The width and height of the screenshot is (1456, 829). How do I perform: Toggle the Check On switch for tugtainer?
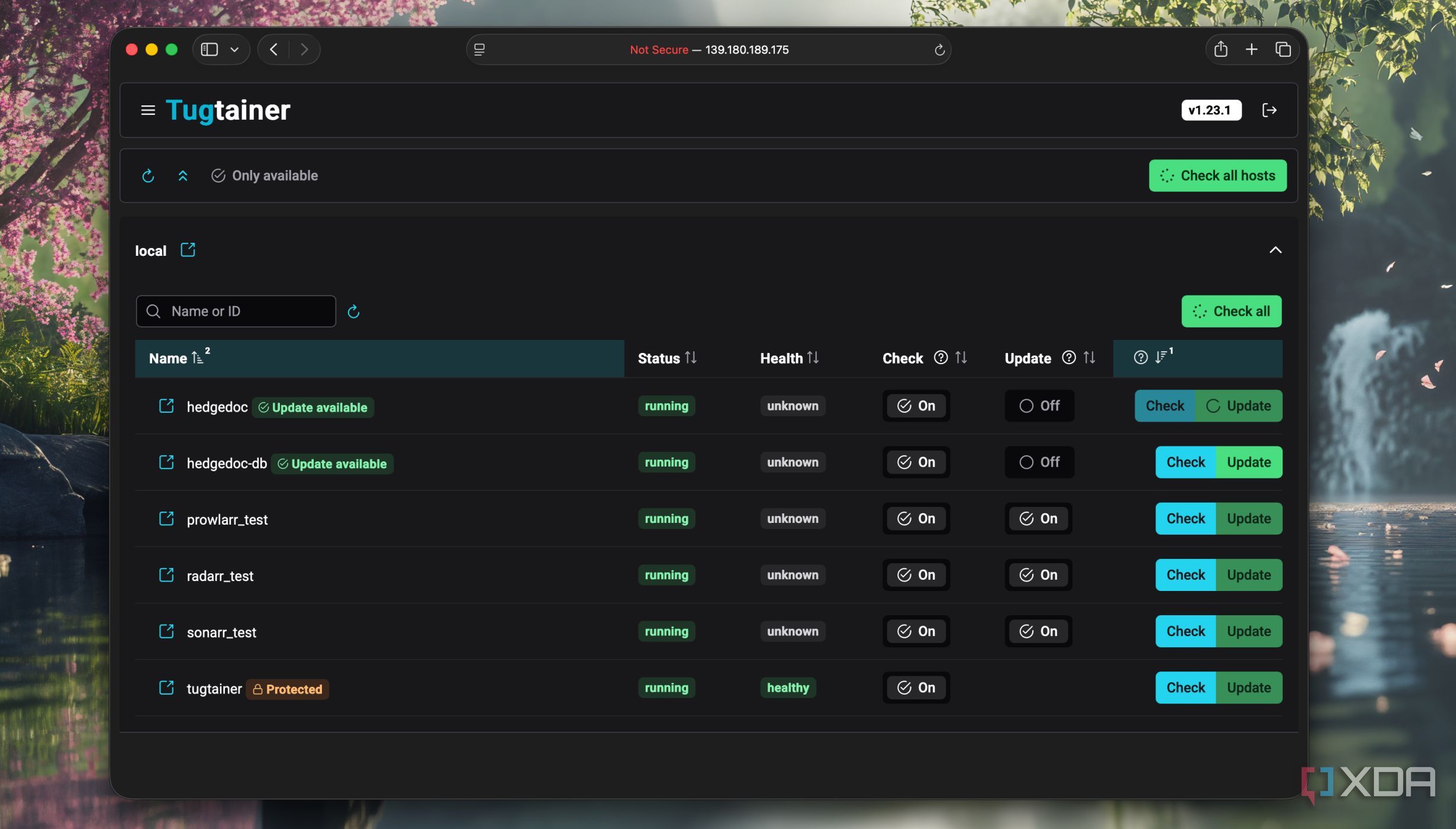pos(916,687)
